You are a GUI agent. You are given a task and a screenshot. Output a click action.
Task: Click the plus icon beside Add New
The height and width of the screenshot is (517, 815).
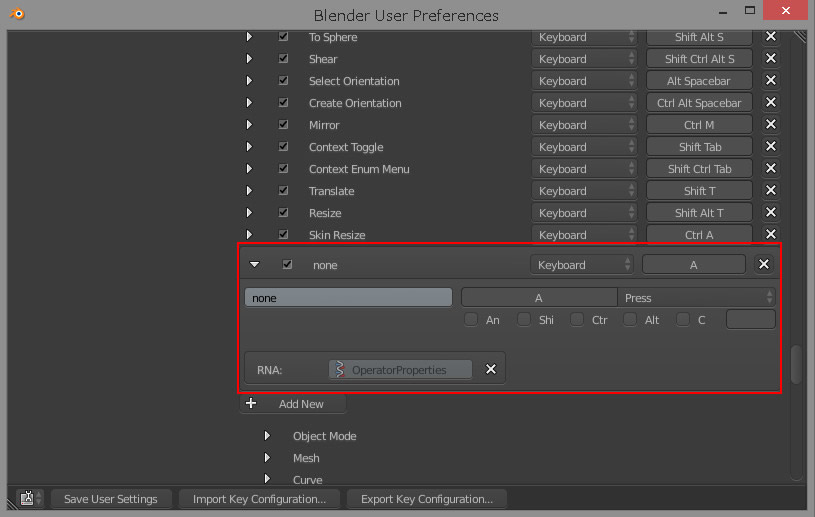point(251,404)
